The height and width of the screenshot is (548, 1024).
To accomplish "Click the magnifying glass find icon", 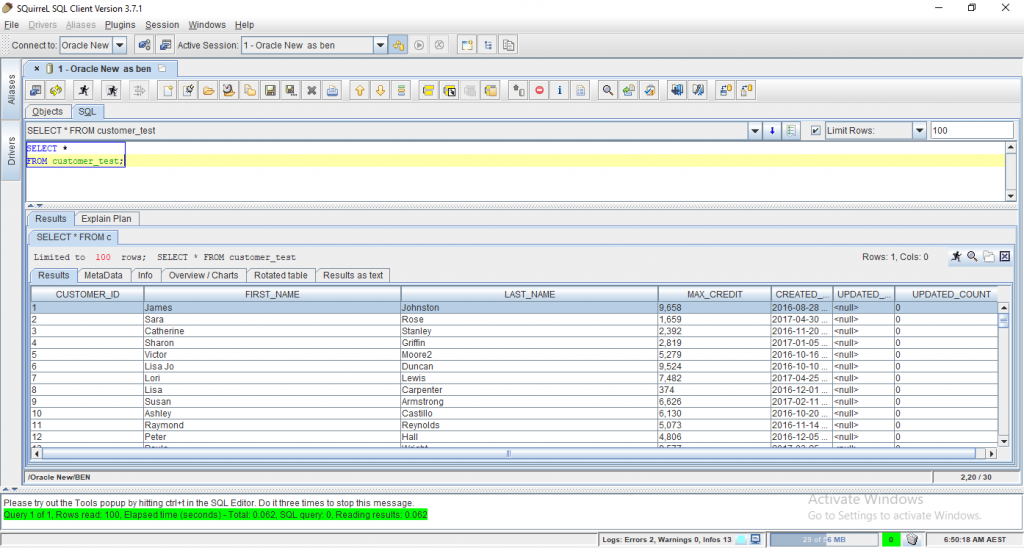I will (x=606, y=90).
